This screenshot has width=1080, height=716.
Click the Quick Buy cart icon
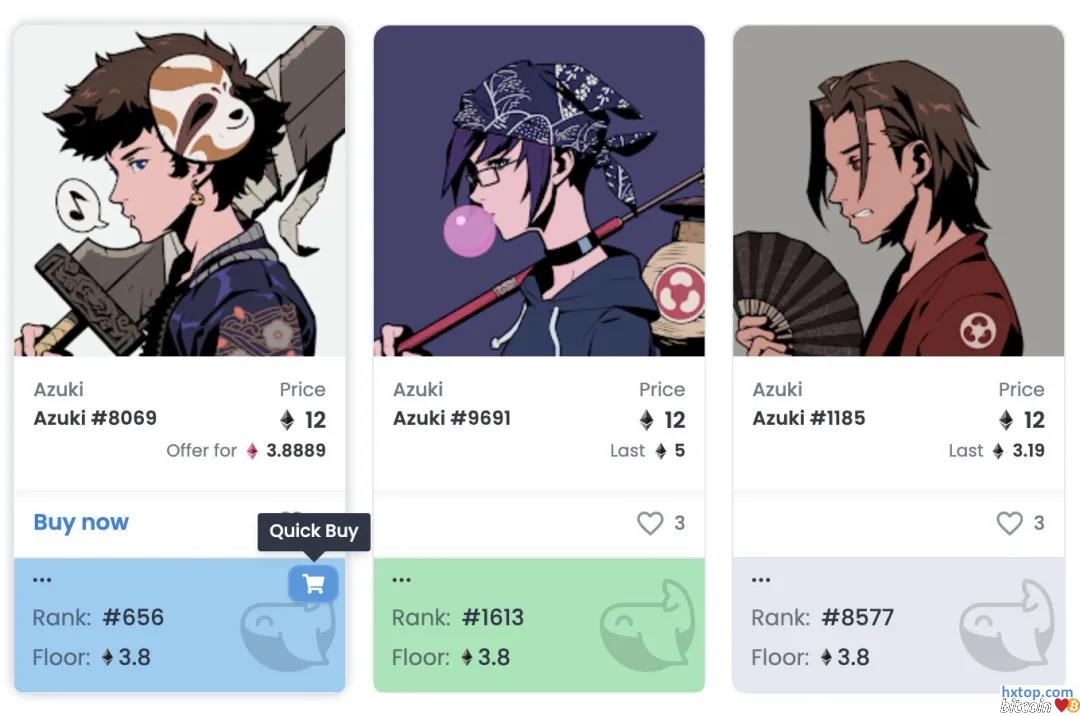[313, 584]
